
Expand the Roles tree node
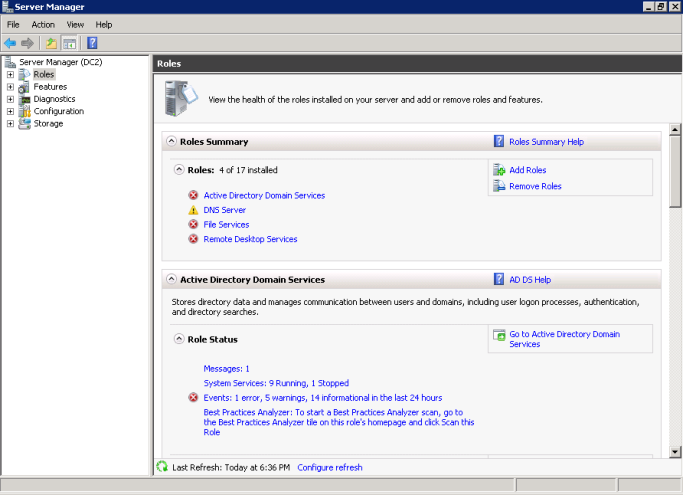[x=10, y=75]
